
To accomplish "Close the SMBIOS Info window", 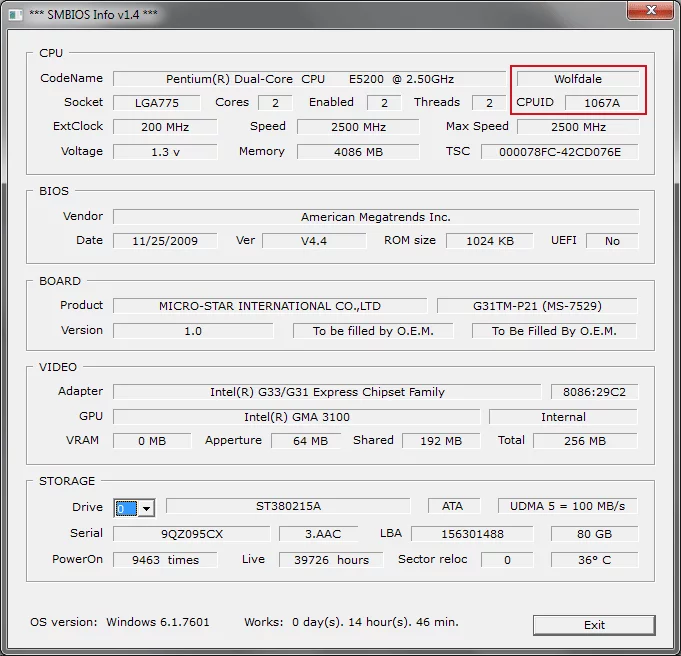I will pyautogui.click(x=651, y=10).
